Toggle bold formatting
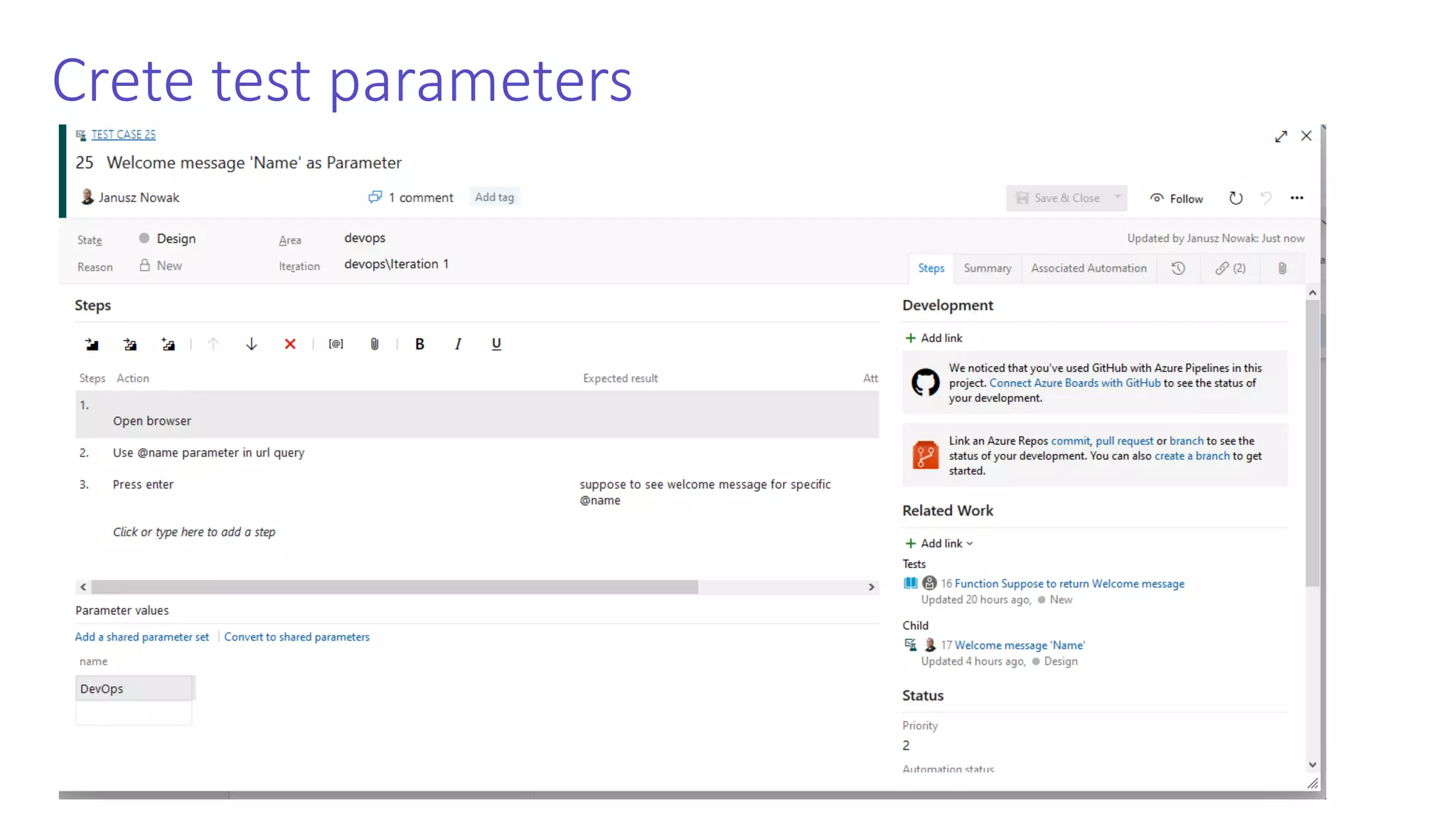Screen dimensions: 1456x819 click(419, 345)
